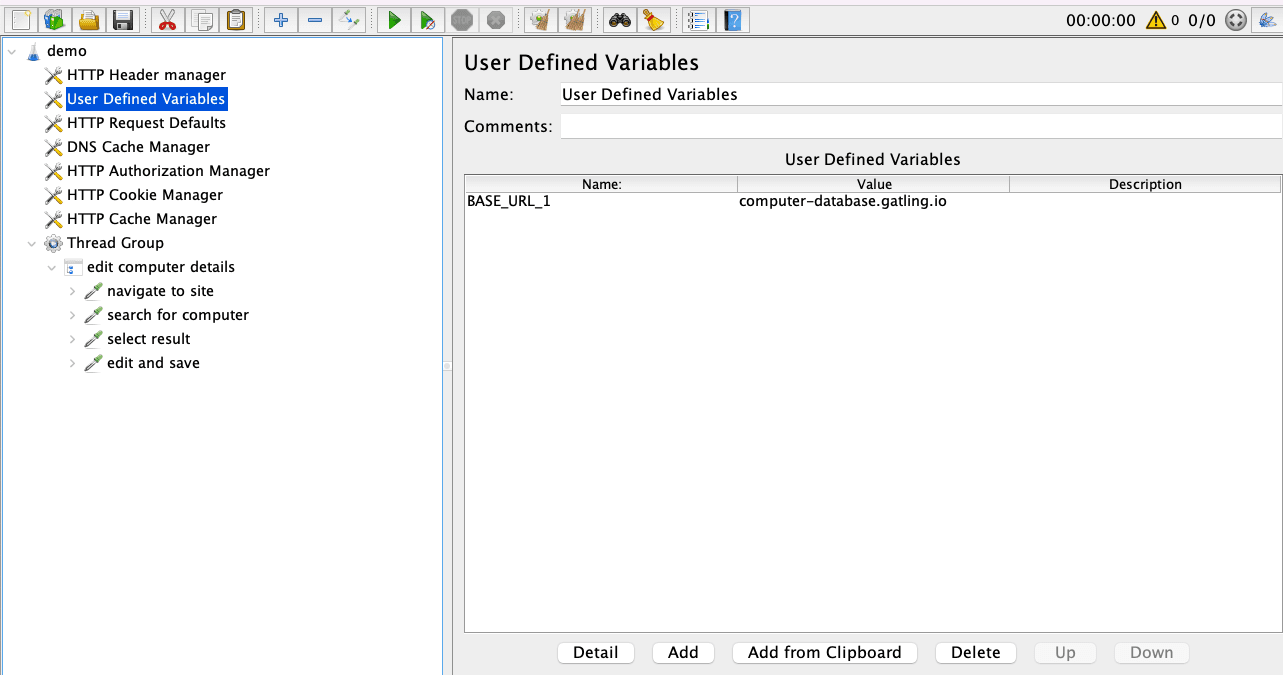Add a new variable row with Add
Image resolution: width=1283 pixels, height=675 pixels.
coord(683,652)
